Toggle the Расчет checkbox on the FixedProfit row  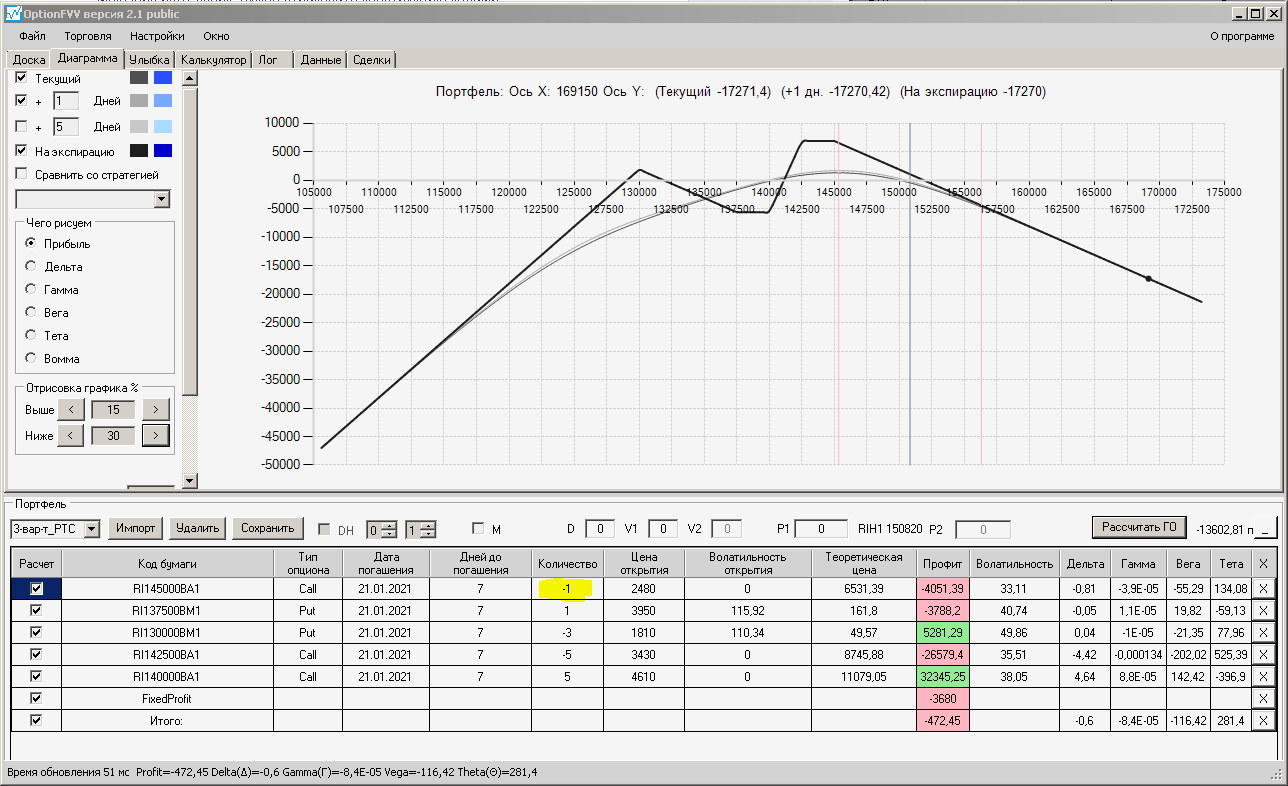37,698
